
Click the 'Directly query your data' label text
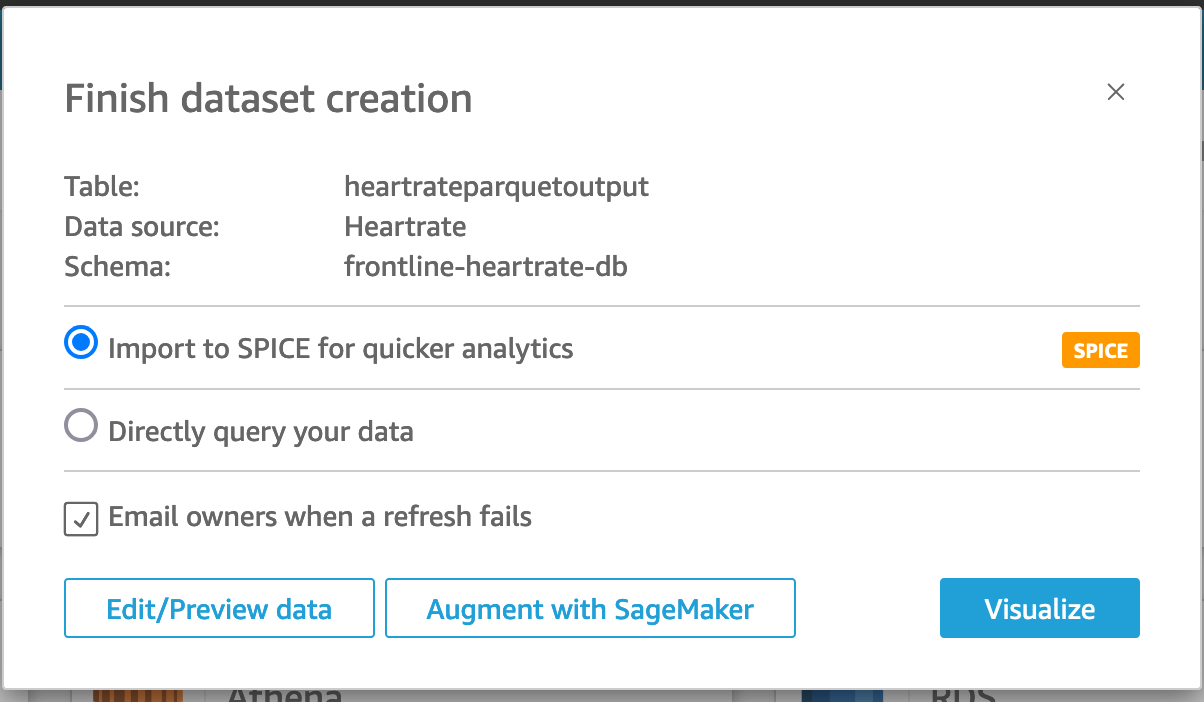pos(260,432)
